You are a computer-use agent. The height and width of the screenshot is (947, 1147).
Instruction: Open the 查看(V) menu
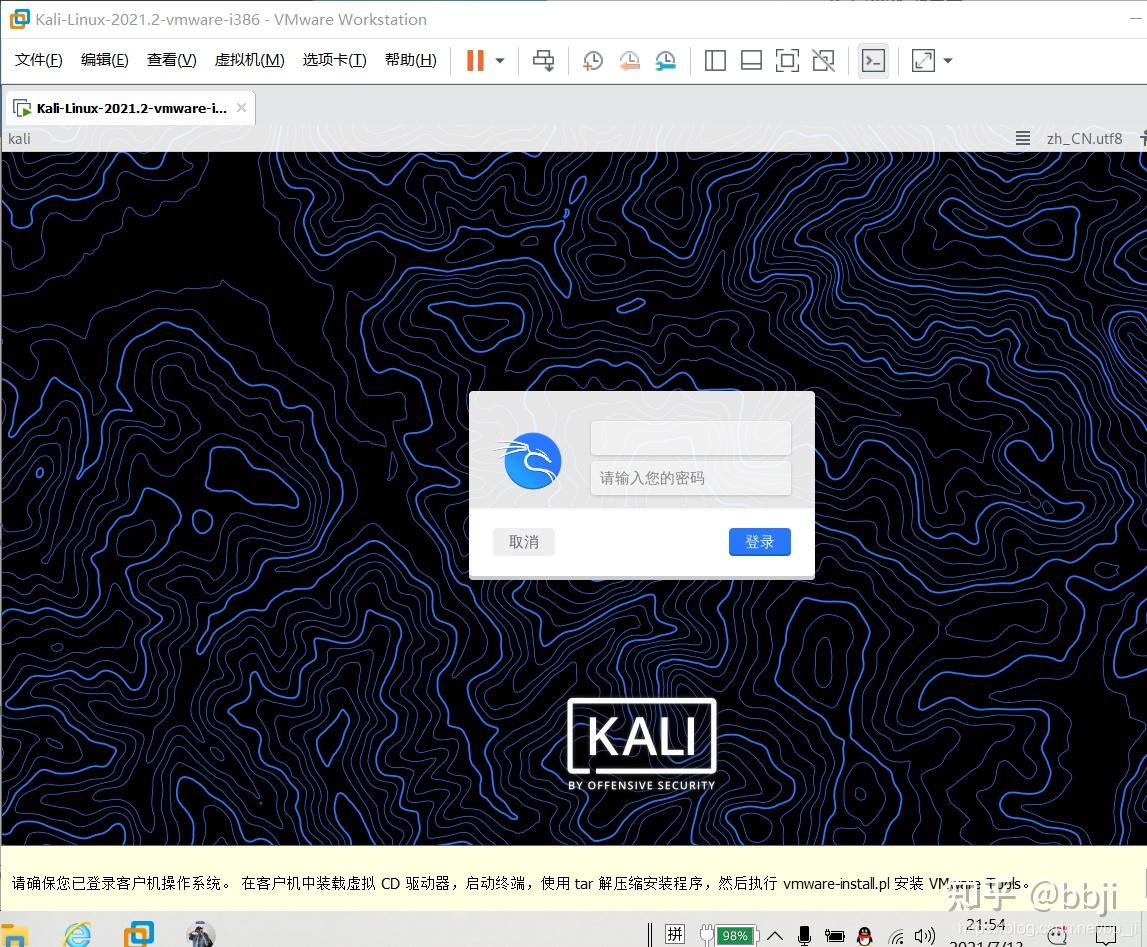point(171,60)
